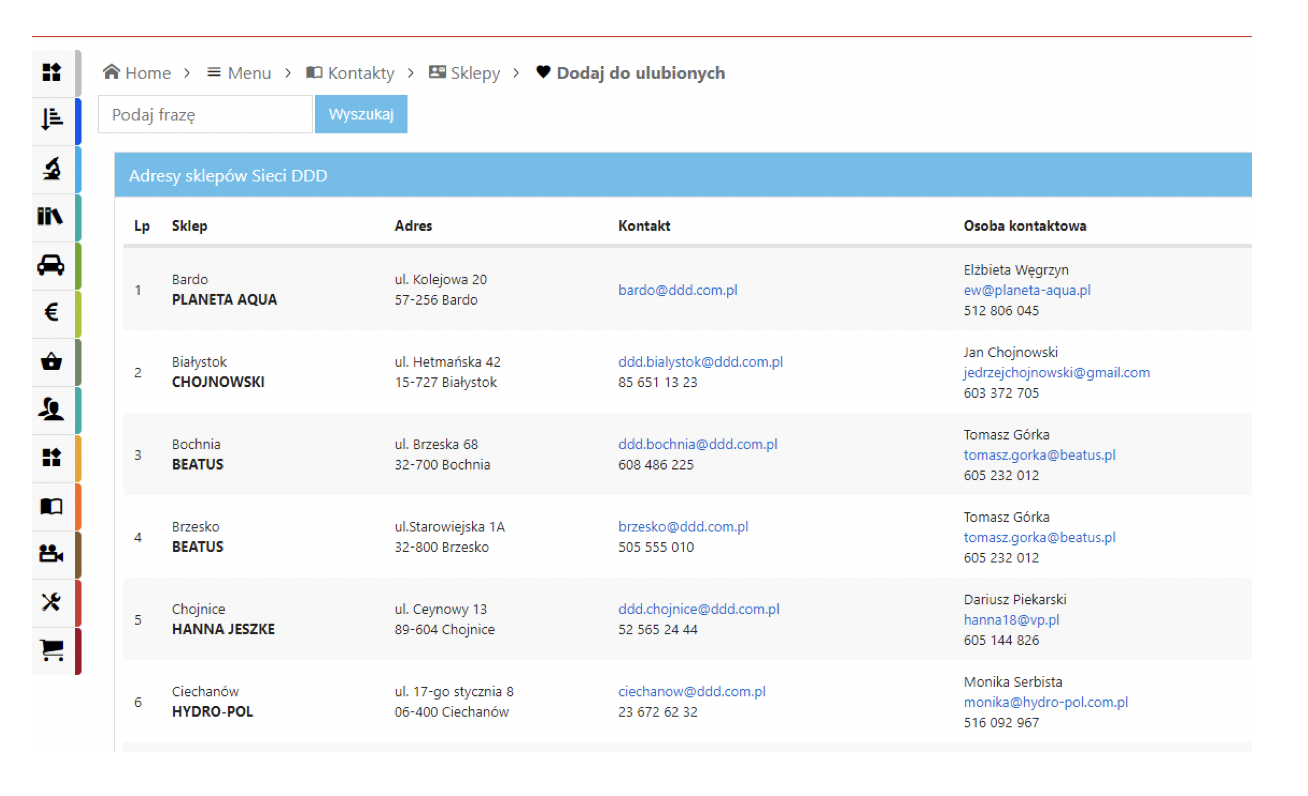The height and width of the screenshot is (796, 1308).
Task: Open the widgets icon with gray tab
Action: click(x=52, y=72)
